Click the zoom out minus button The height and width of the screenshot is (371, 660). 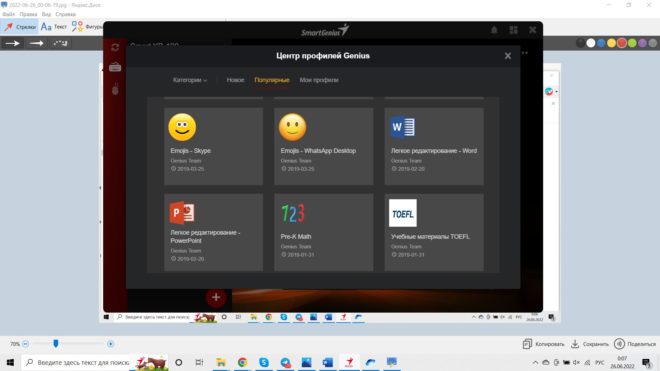[25, 344]
